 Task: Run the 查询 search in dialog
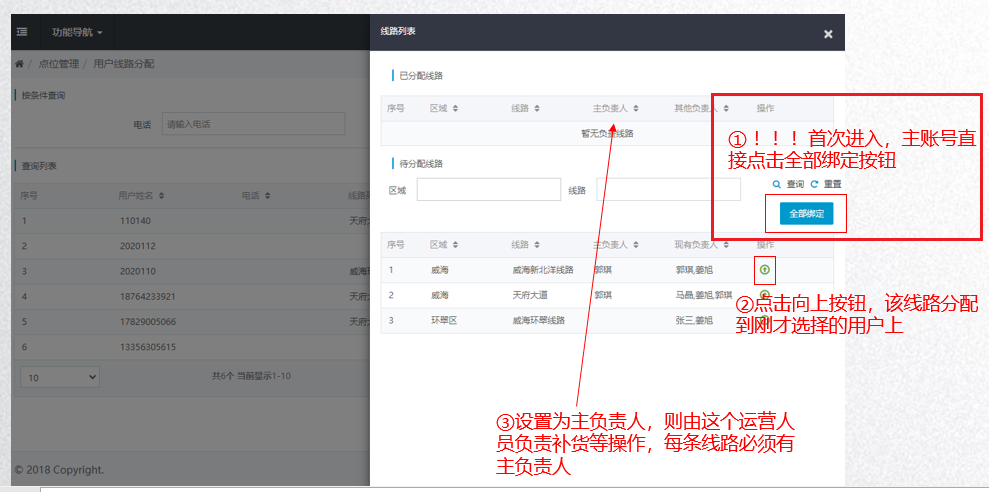tap(788, 184)
